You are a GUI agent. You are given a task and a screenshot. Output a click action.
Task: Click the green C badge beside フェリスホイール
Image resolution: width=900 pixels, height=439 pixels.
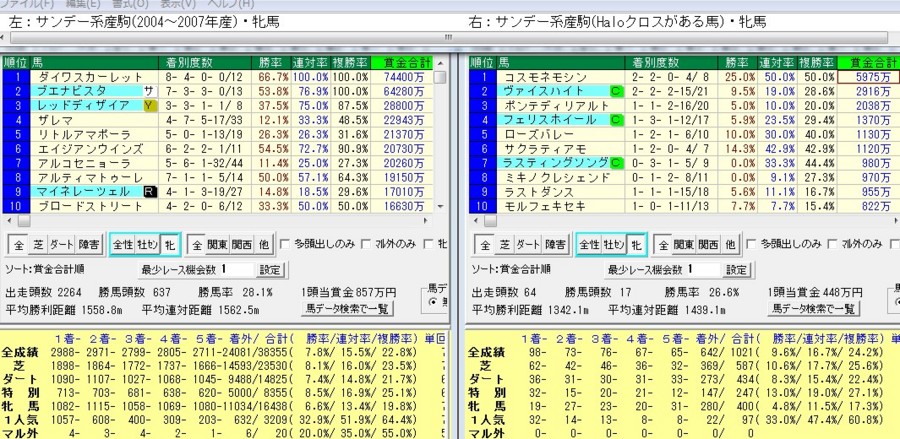pos(616,120)
